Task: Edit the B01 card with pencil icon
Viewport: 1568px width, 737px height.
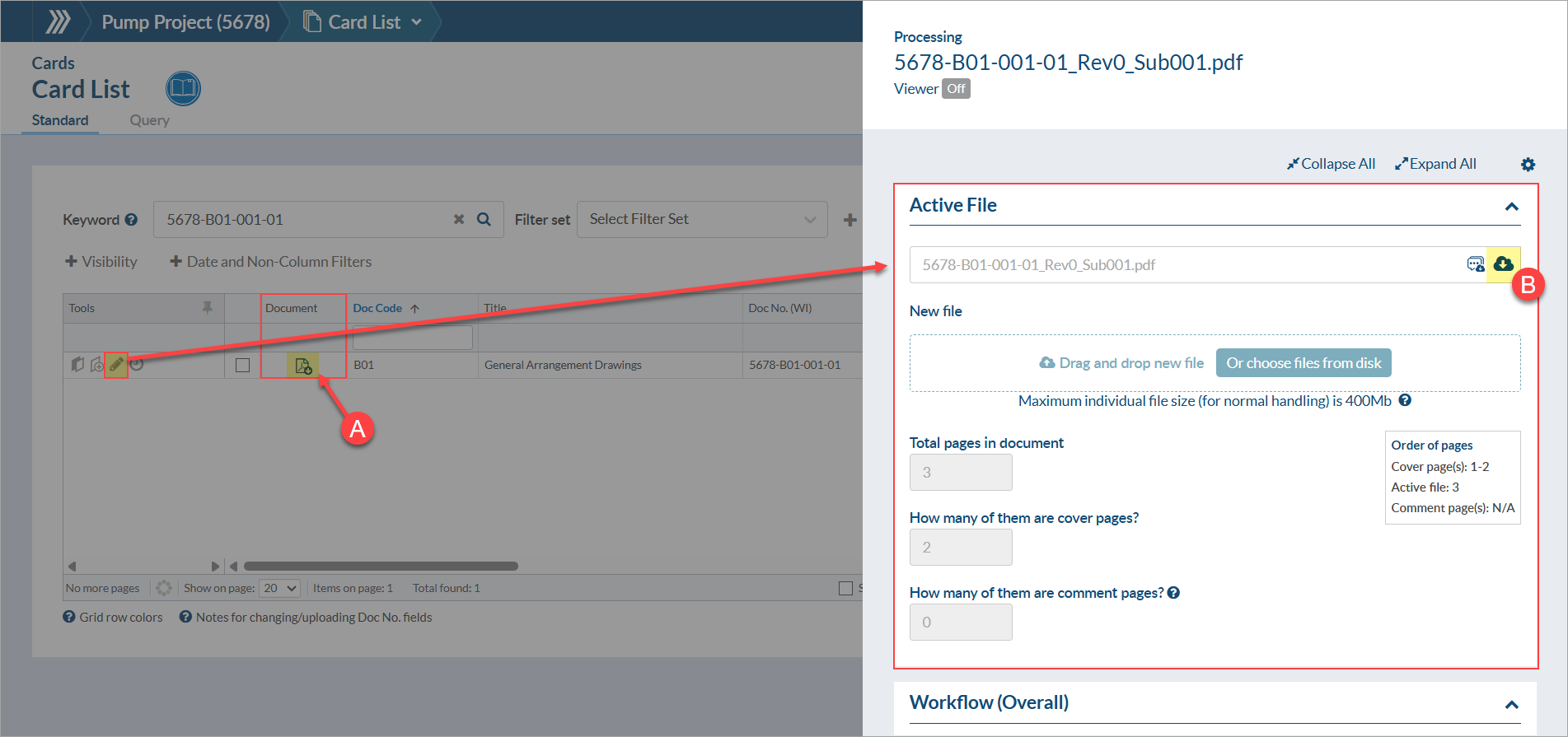Action: (116, 364)
